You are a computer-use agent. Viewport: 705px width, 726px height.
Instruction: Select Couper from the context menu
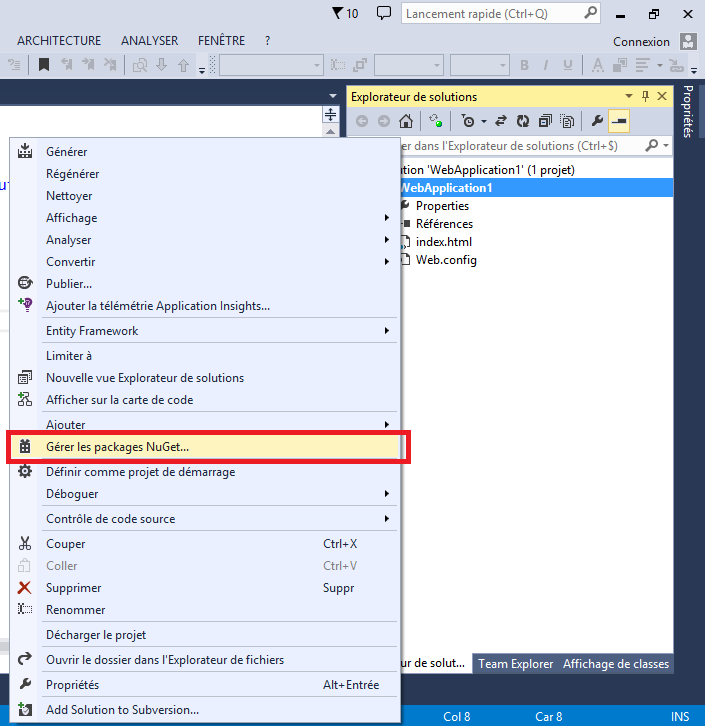pos(205,544)
